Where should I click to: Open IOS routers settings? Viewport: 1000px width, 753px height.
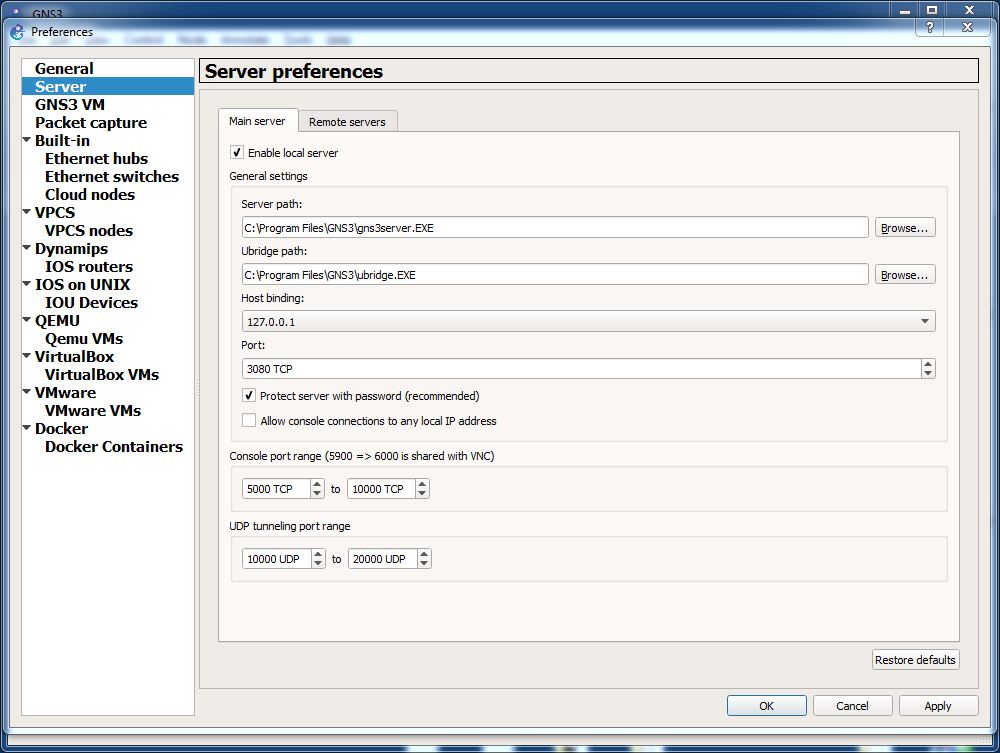89,267
